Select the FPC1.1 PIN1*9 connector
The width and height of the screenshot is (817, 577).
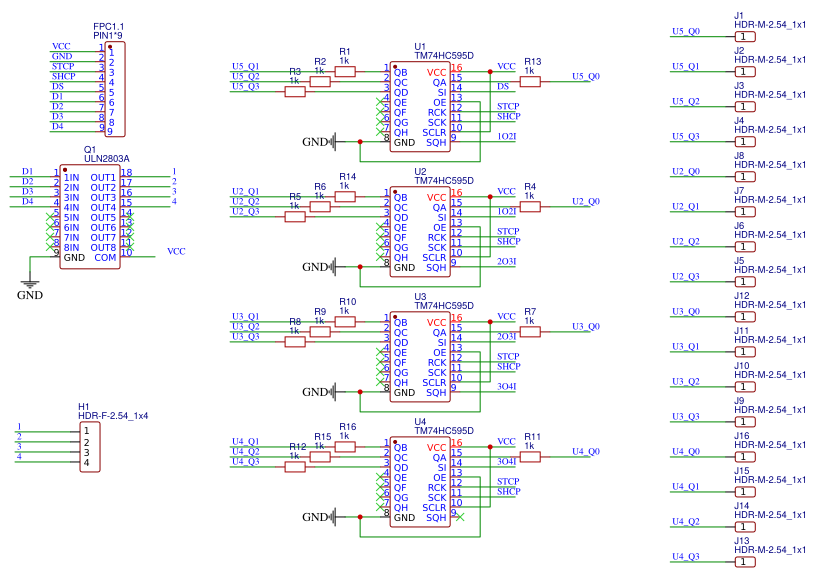click(115, 89)
